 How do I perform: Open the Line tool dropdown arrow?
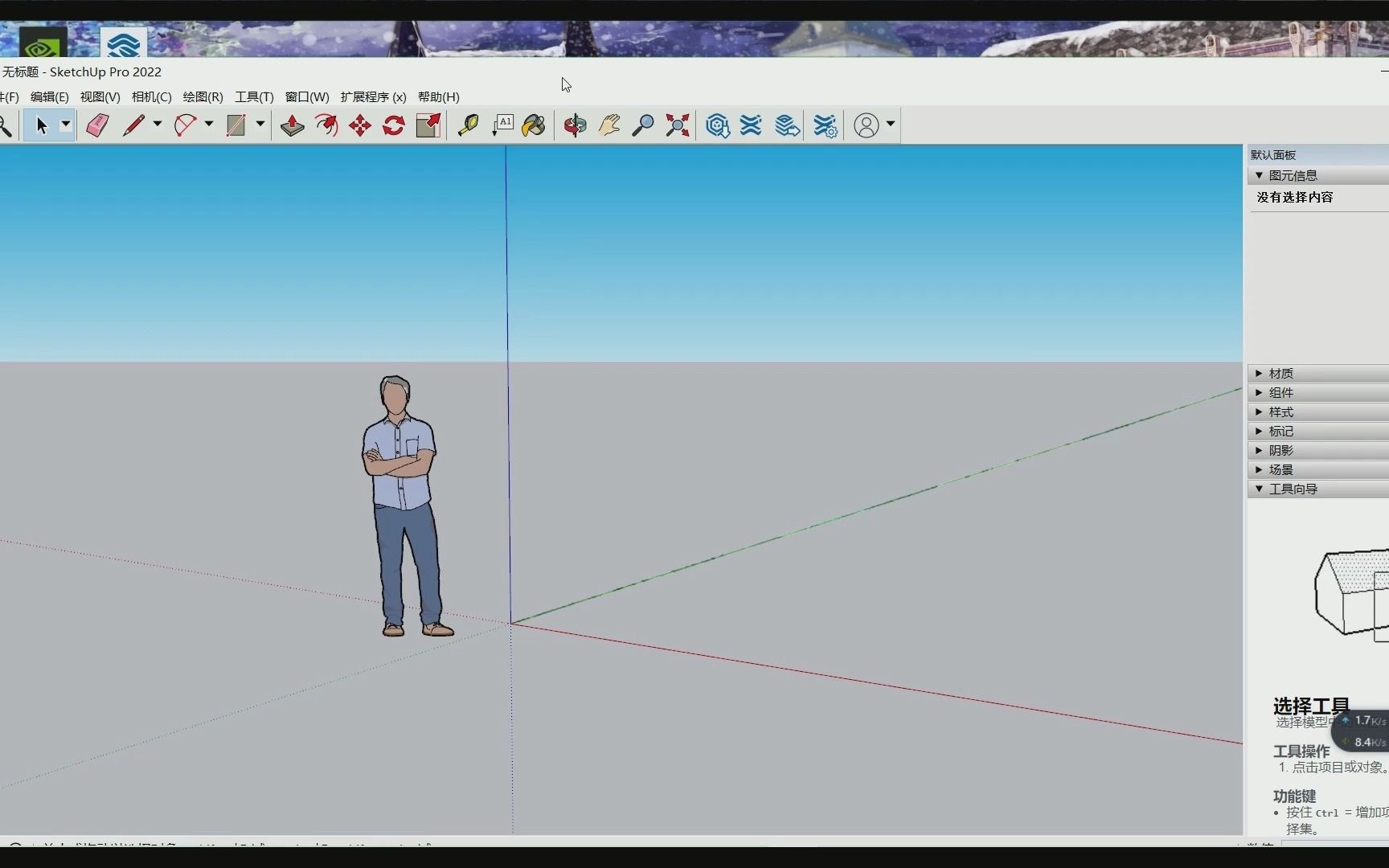[158, 125]
